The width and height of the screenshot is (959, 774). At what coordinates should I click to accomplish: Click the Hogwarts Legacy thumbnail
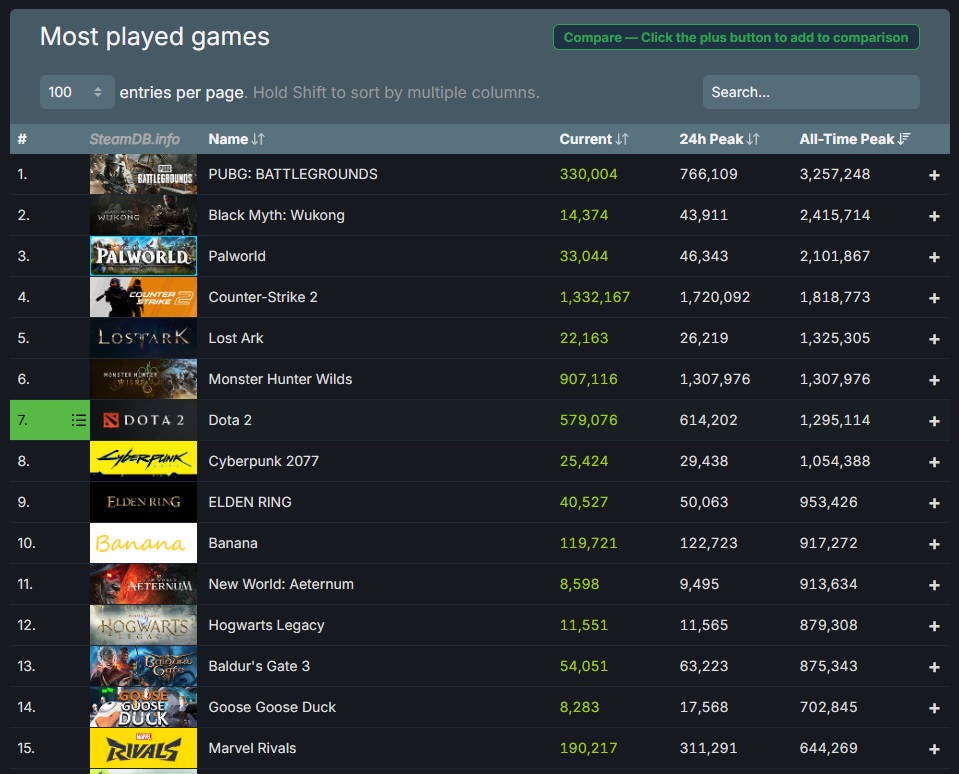tap(143, 625)
